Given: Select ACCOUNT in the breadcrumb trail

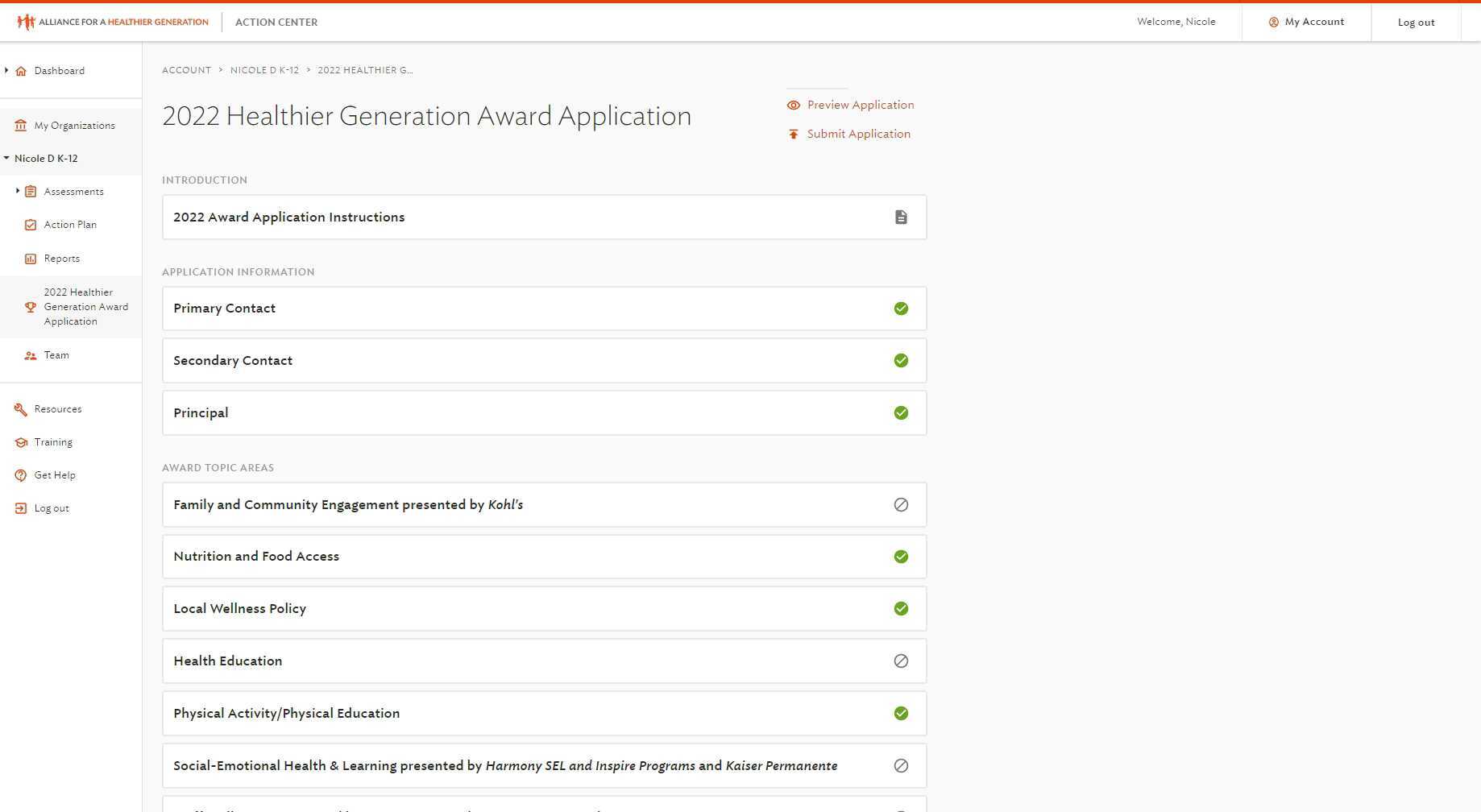Looking at the screenshot, I should coord(186,70).
